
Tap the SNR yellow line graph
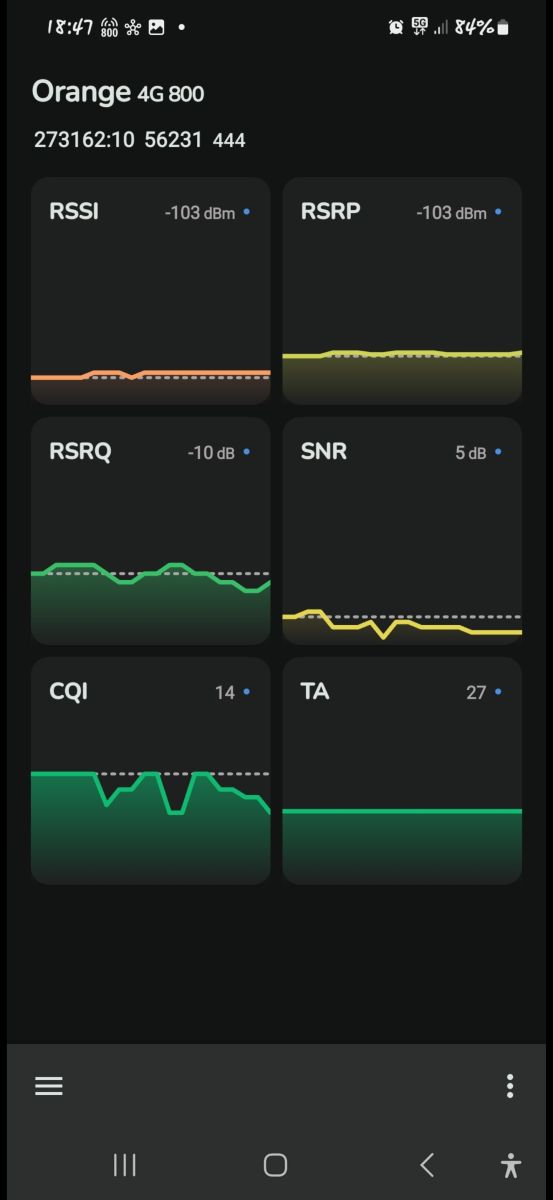(402, 624)
